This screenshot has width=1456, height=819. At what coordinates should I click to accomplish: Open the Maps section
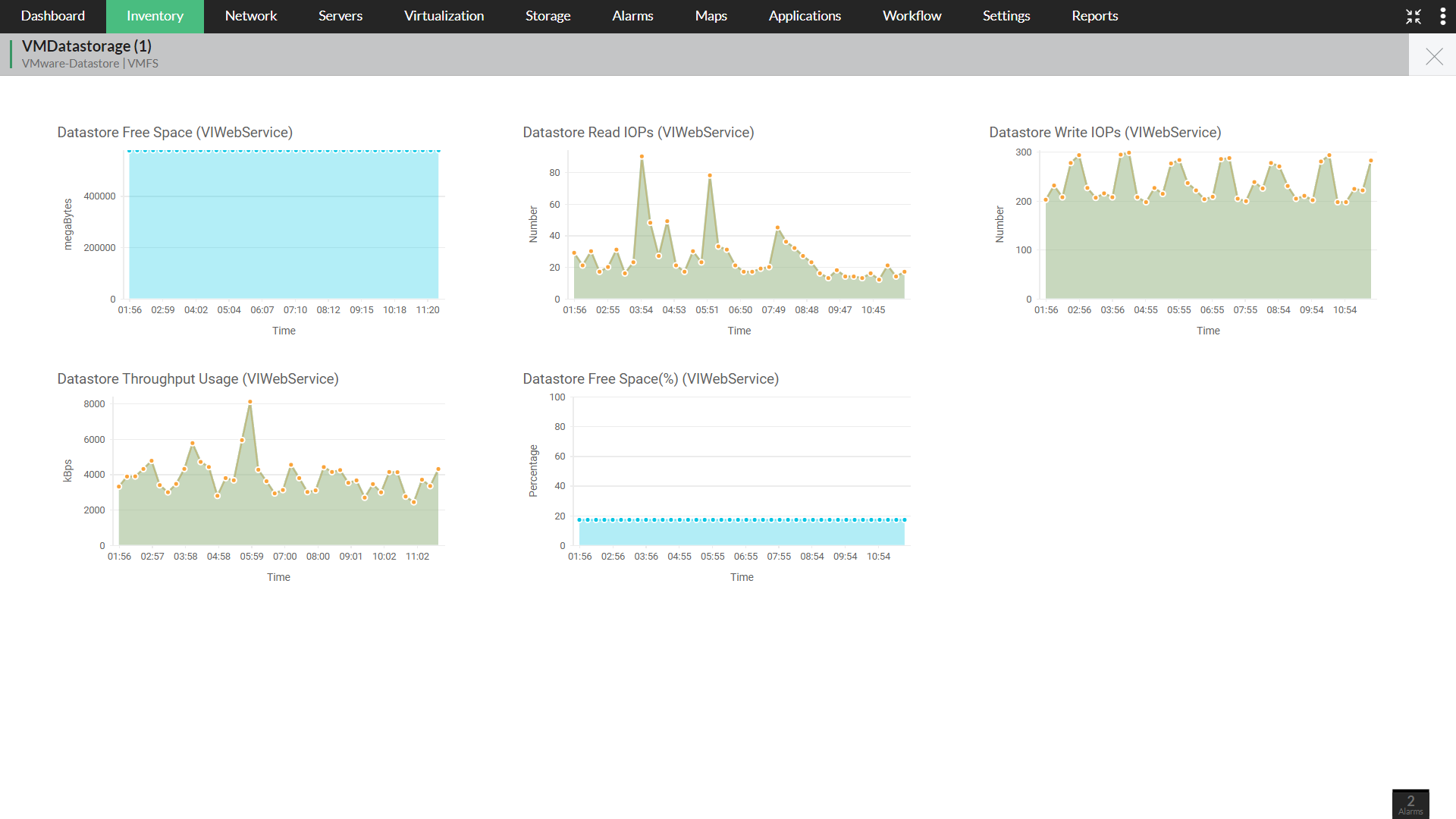click(711, 16)
